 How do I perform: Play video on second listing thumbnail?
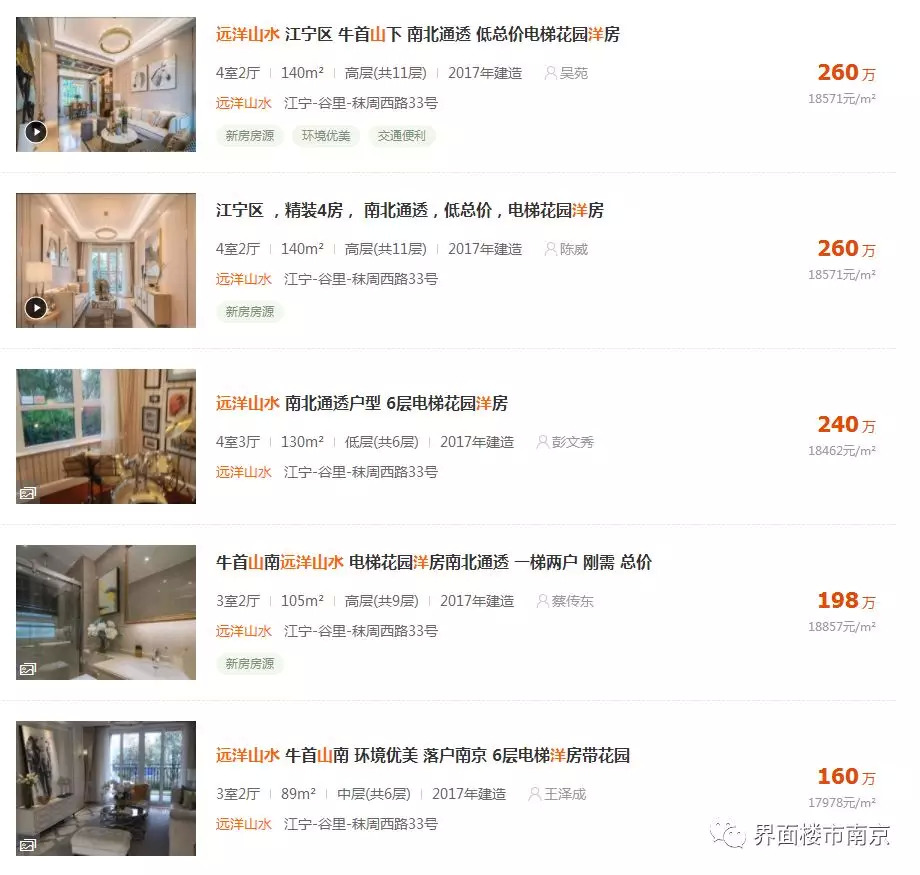(x=36, y=308)
